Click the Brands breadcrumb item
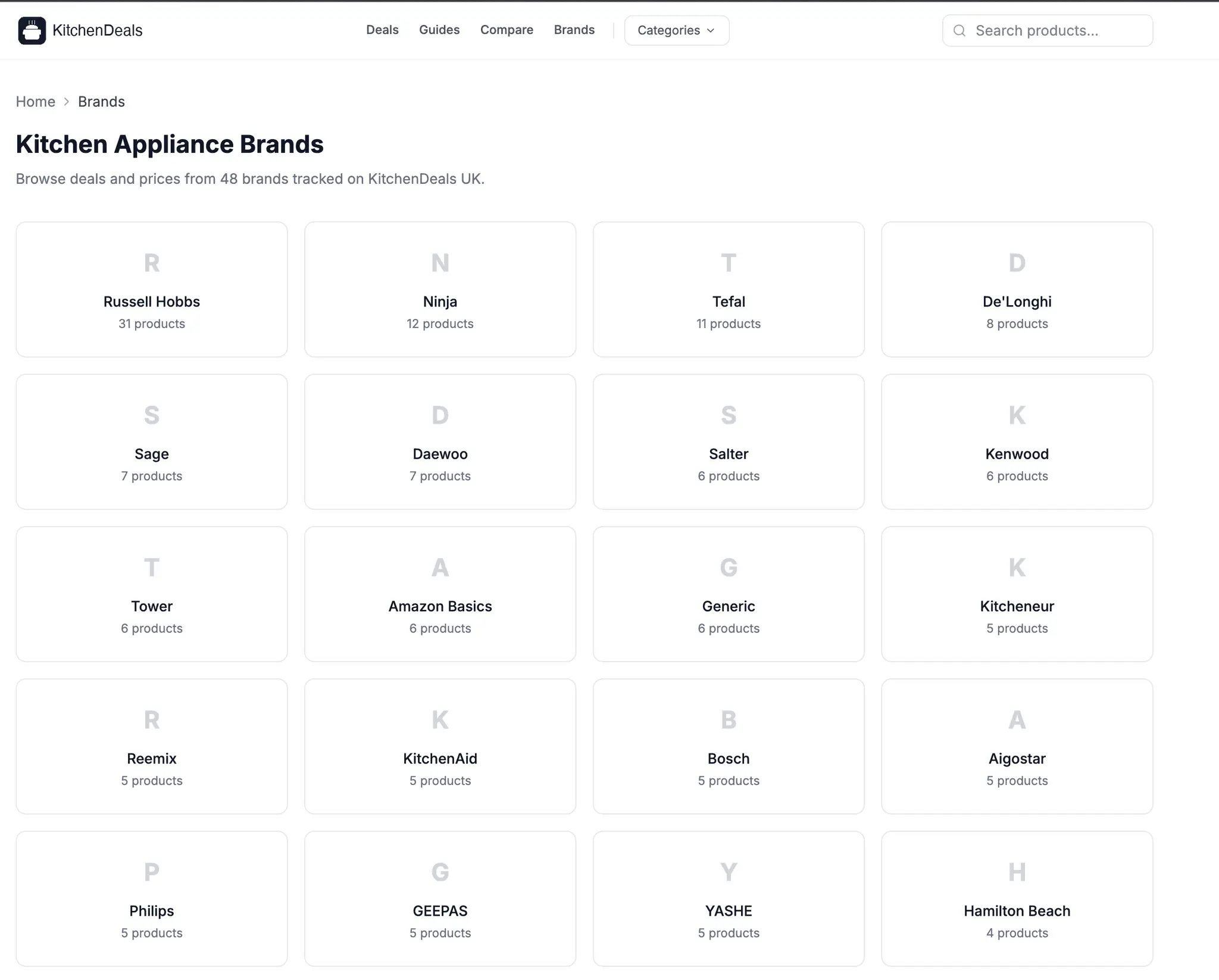The height and width of the screenshot is (980, 1219). 101,102
